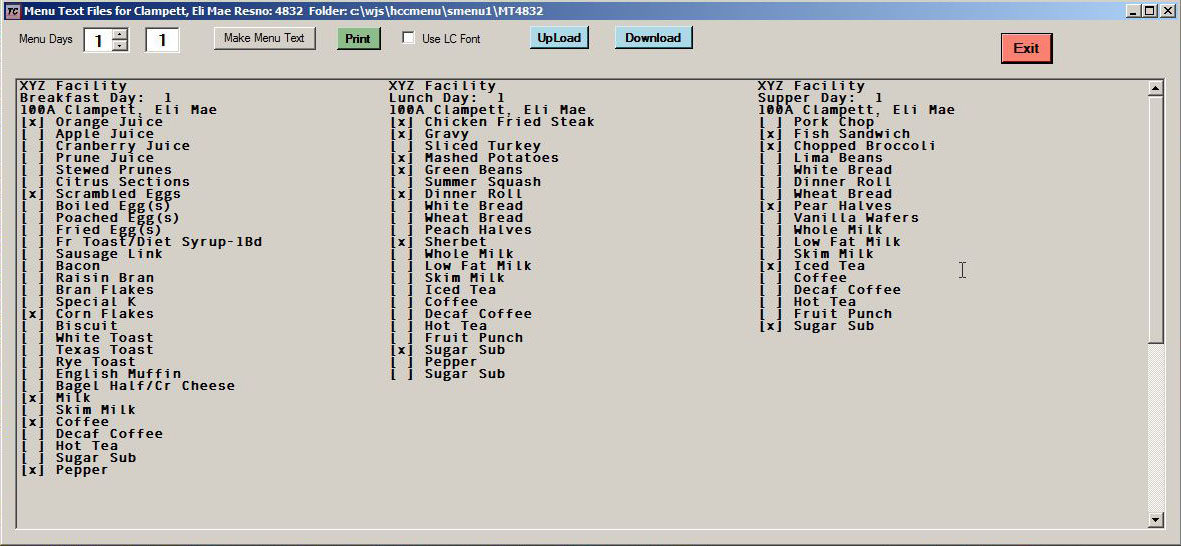Click the Chopped Broccoli line
The height and width of the screenshot is (546, 1181).
(847, 146)
